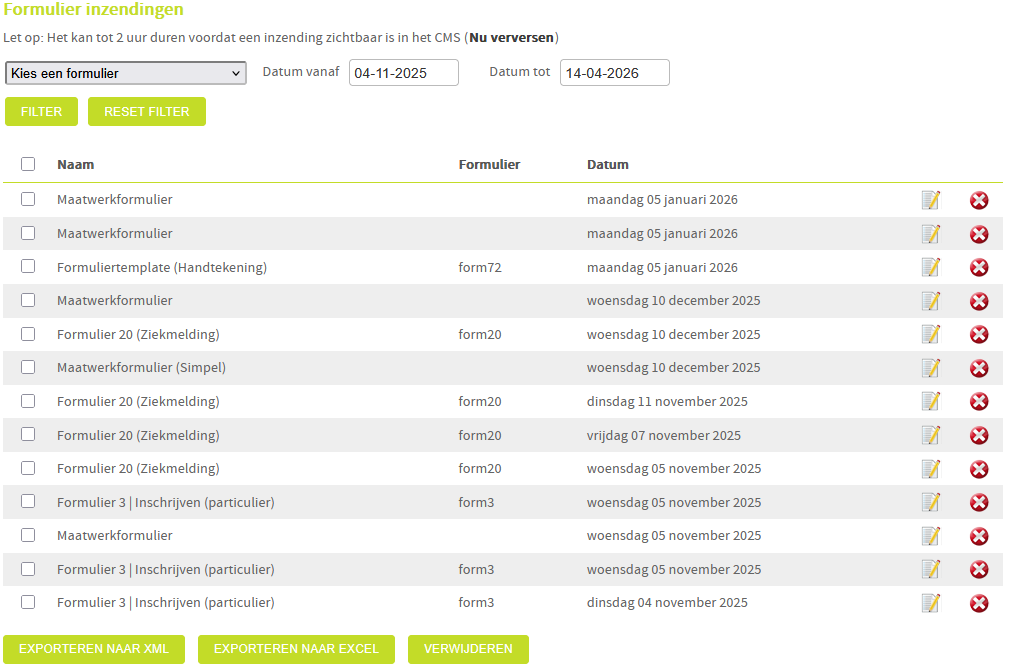Check the Formuliertemplate (Handtekening) row checkbox

click(28, 266)
